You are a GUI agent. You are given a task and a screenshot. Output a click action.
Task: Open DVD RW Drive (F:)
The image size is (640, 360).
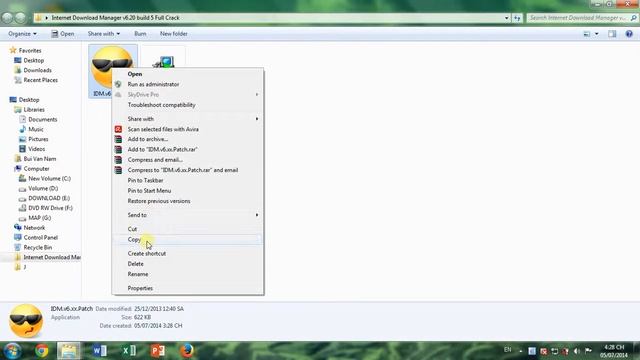[50, 208]
